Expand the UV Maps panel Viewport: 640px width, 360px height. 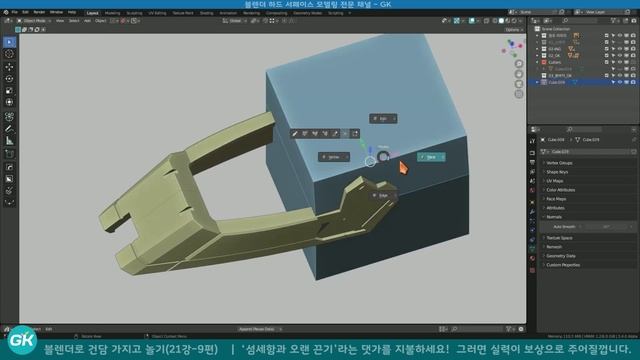pyautogui.click(x=555, y=181)
